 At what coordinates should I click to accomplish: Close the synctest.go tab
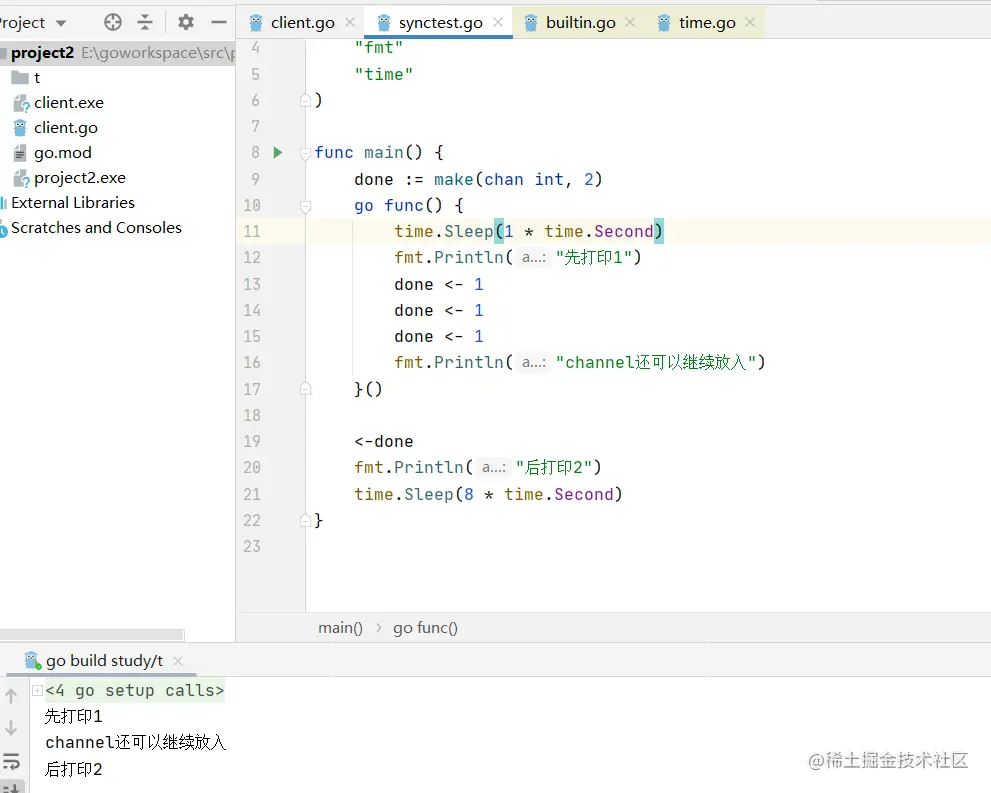[498, 22]
